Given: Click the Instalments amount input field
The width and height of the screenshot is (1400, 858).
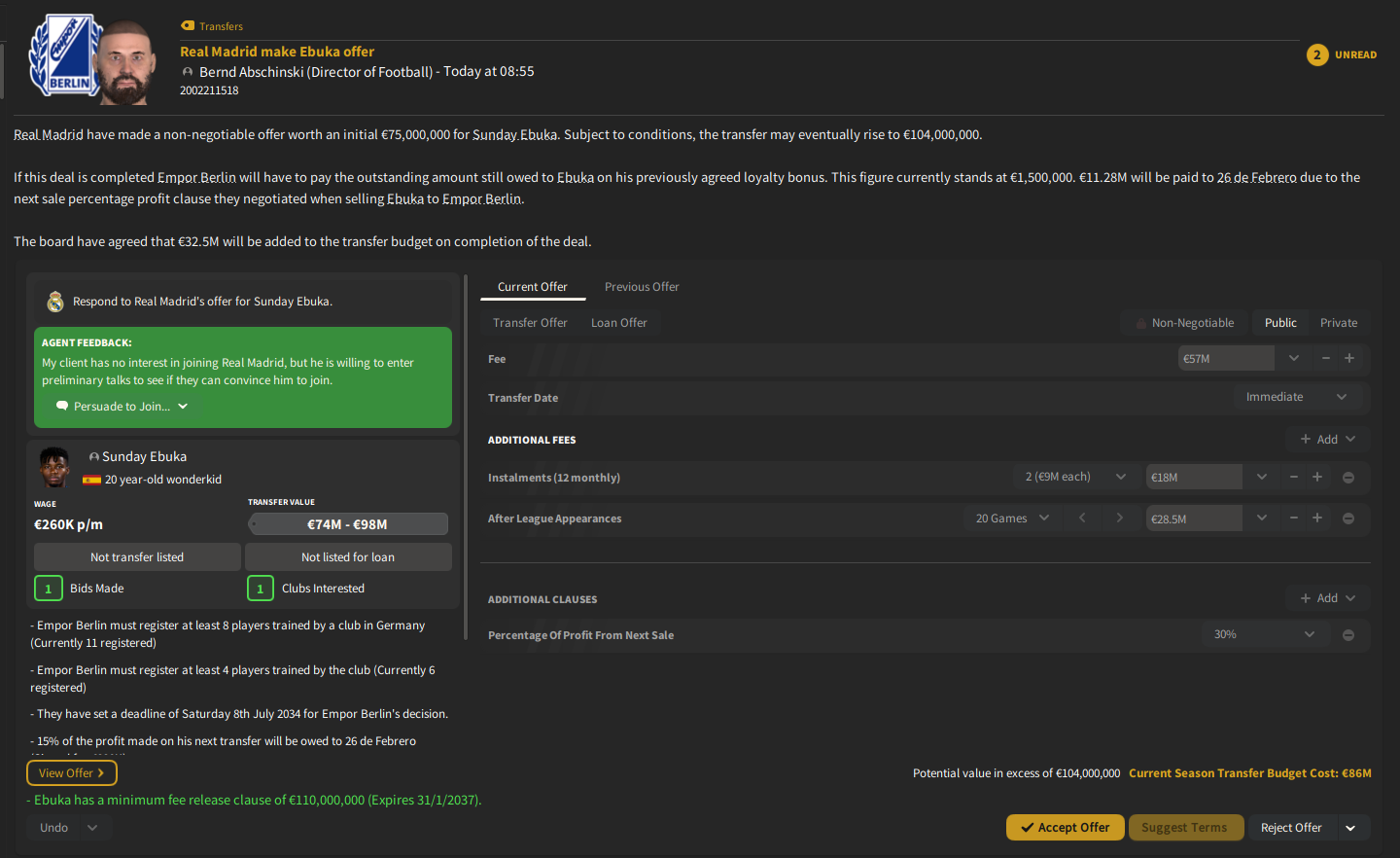Looking at the screenshot, I should click(1195, 477).
